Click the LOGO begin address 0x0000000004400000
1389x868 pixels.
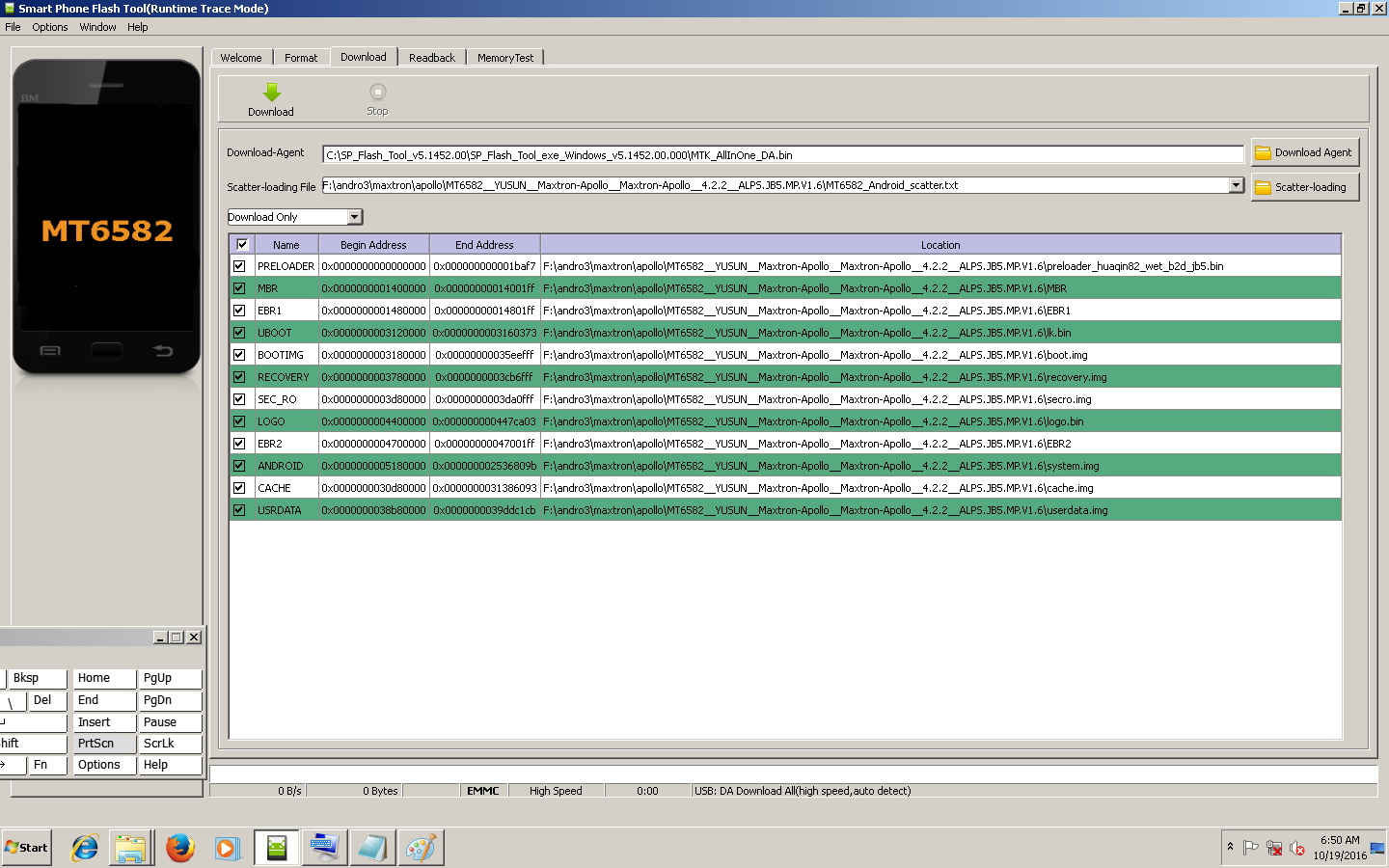[373, 421]
